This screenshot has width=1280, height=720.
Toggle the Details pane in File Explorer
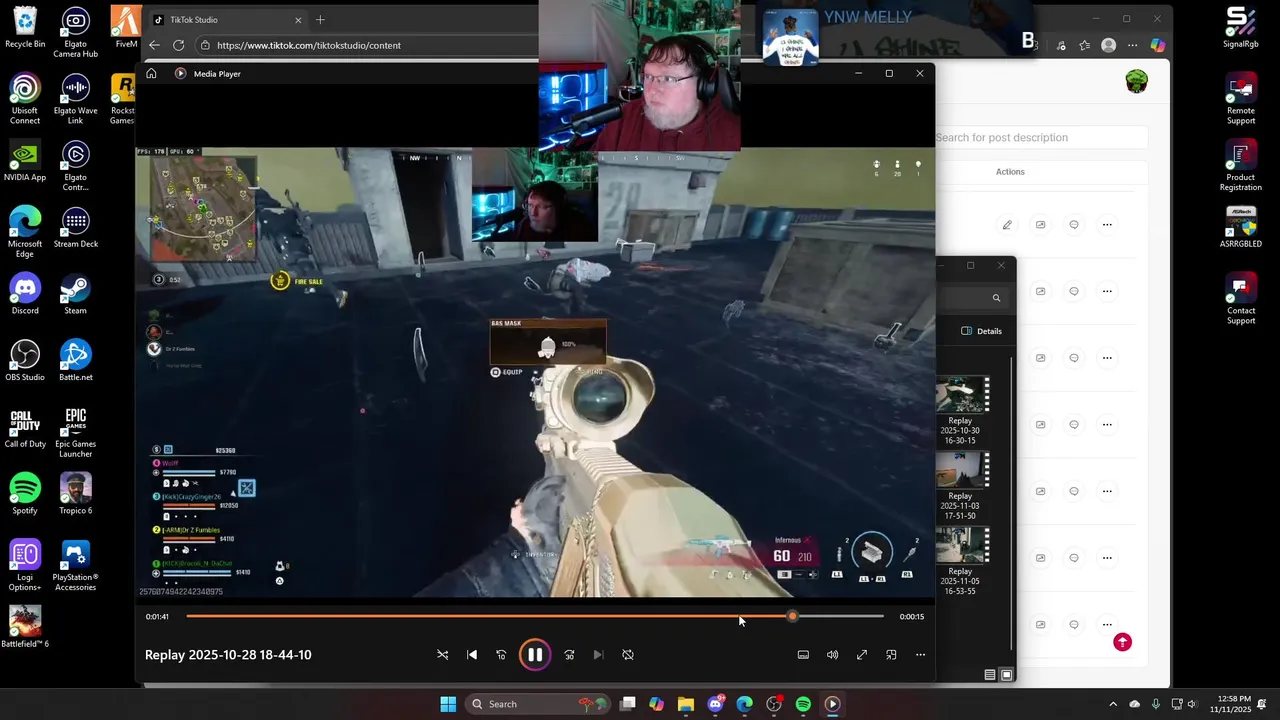981,331
